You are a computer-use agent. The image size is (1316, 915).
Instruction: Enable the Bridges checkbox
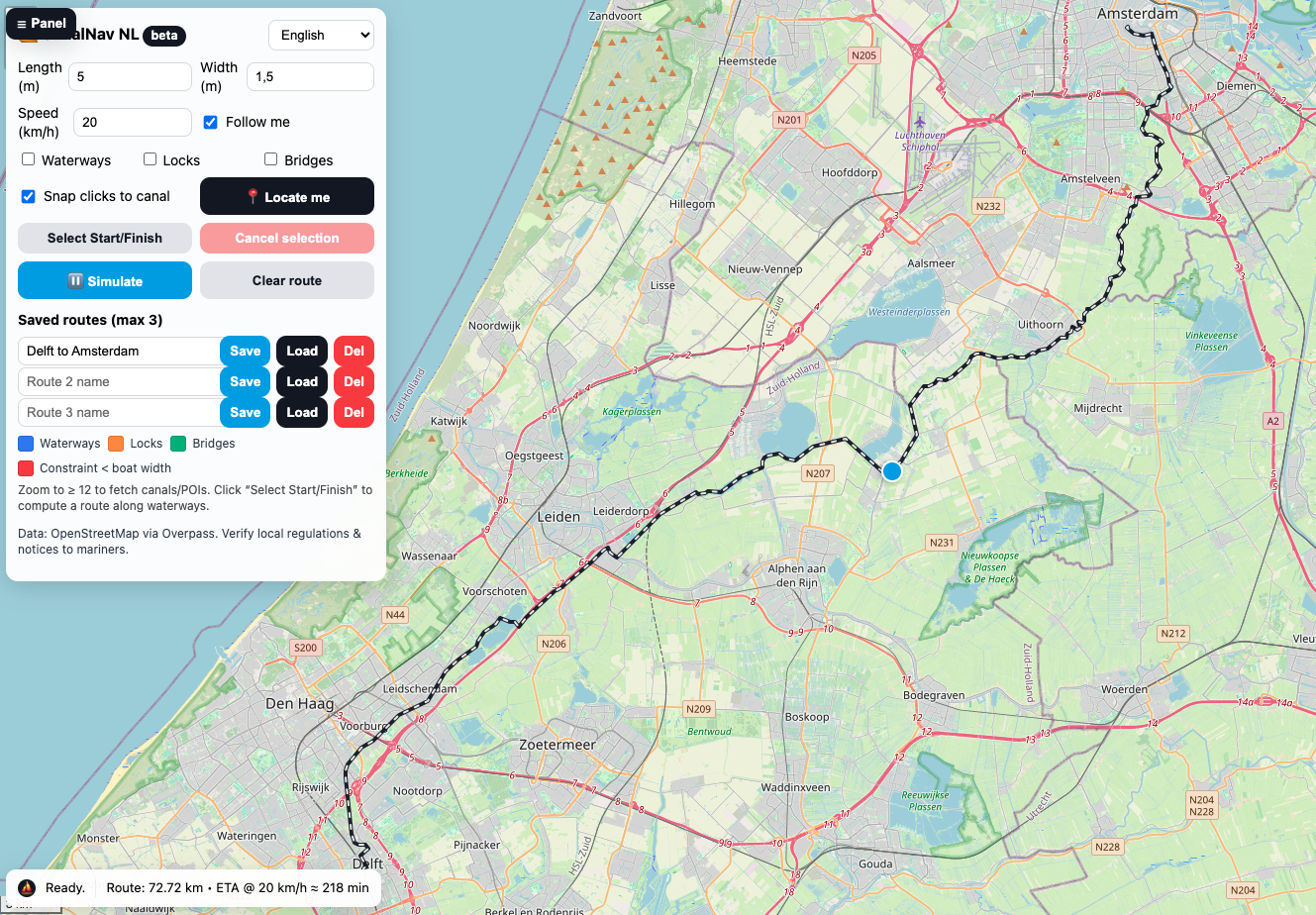tap(270, 159)
